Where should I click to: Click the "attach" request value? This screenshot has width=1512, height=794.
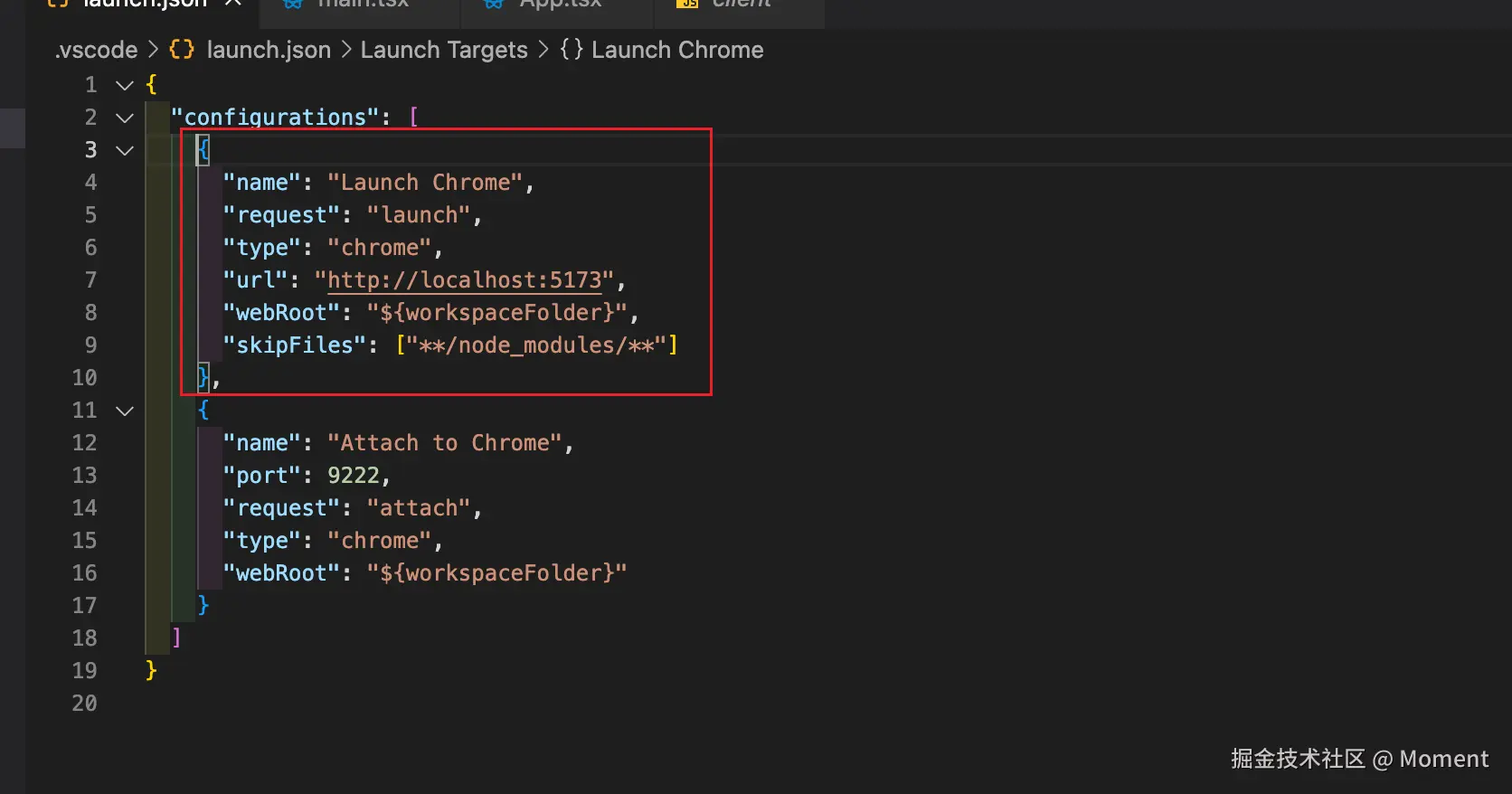point(419,508)
